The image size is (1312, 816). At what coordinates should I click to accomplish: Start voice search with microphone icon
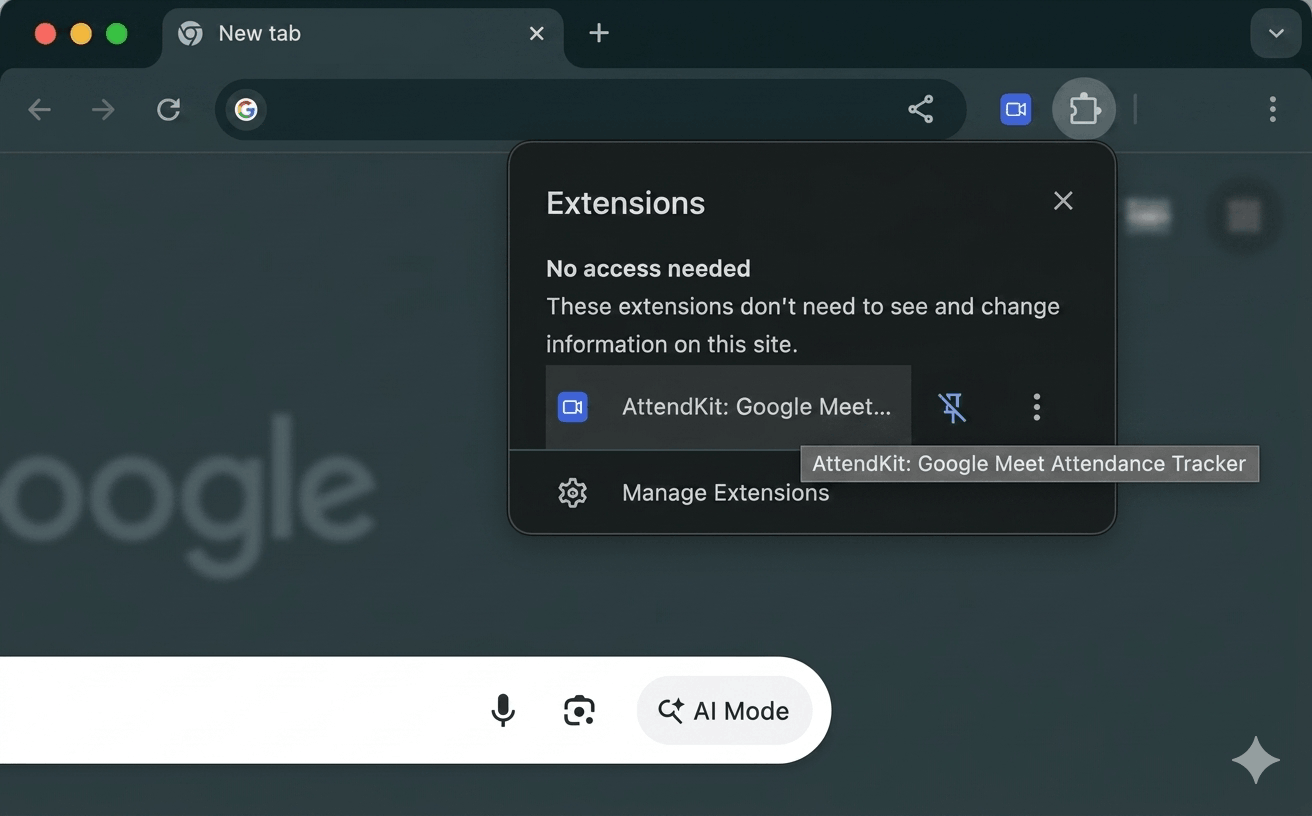(x=503, y=710)
